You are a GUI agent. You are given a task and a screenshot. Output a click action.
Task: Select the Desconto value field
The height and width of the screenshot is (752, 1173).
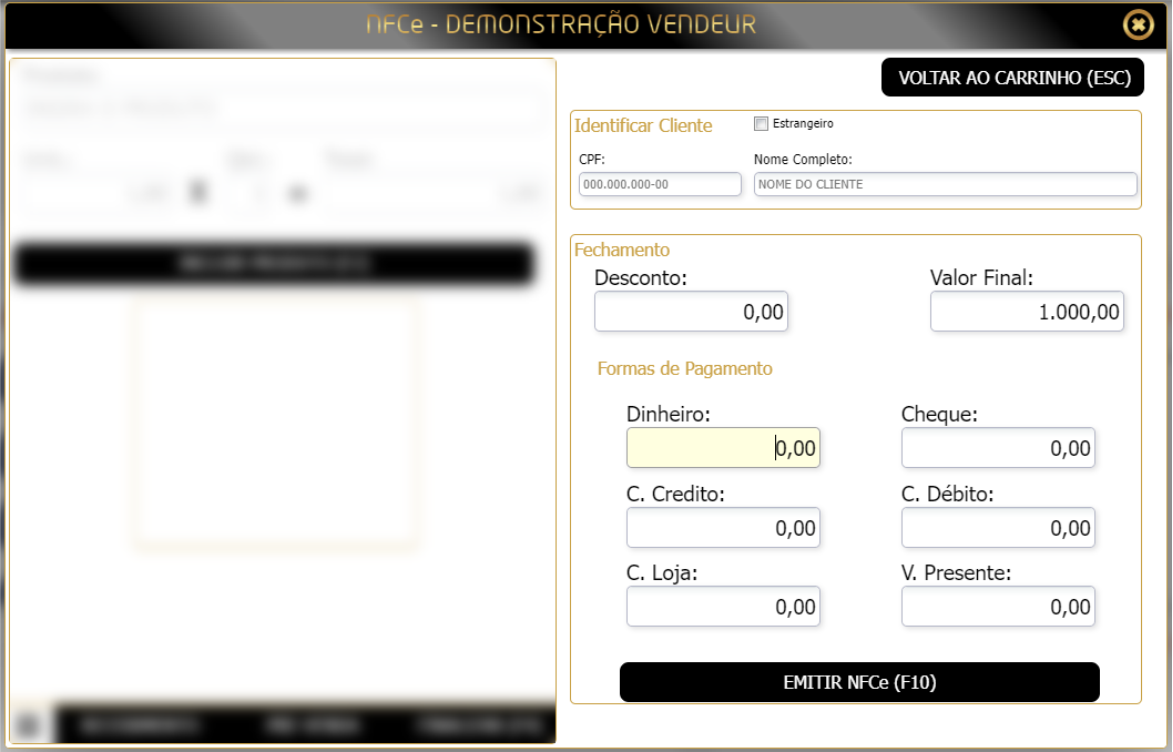(x=691, y=311)
